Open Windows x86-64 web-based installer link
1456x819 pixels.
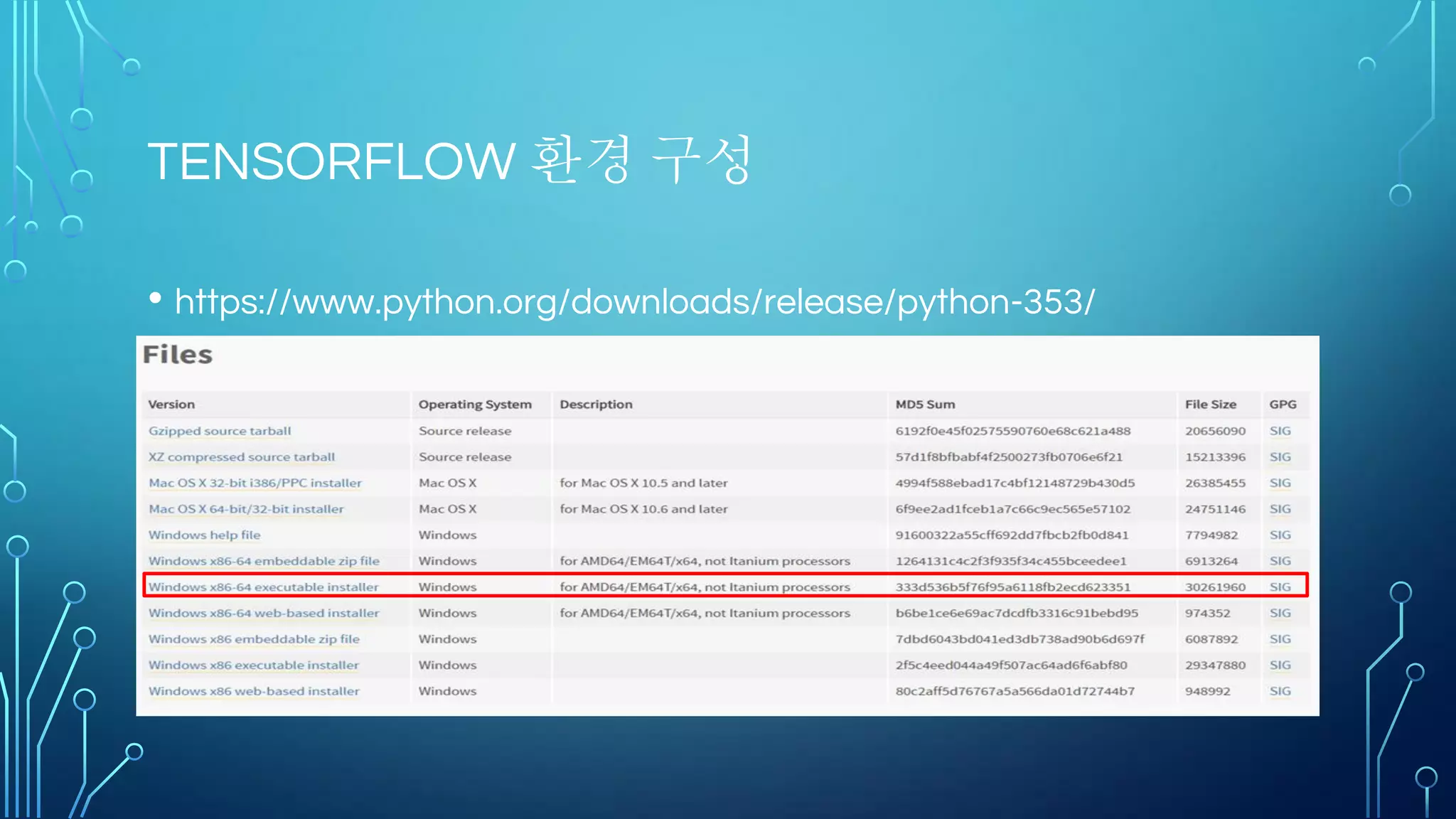click(264, 613)
